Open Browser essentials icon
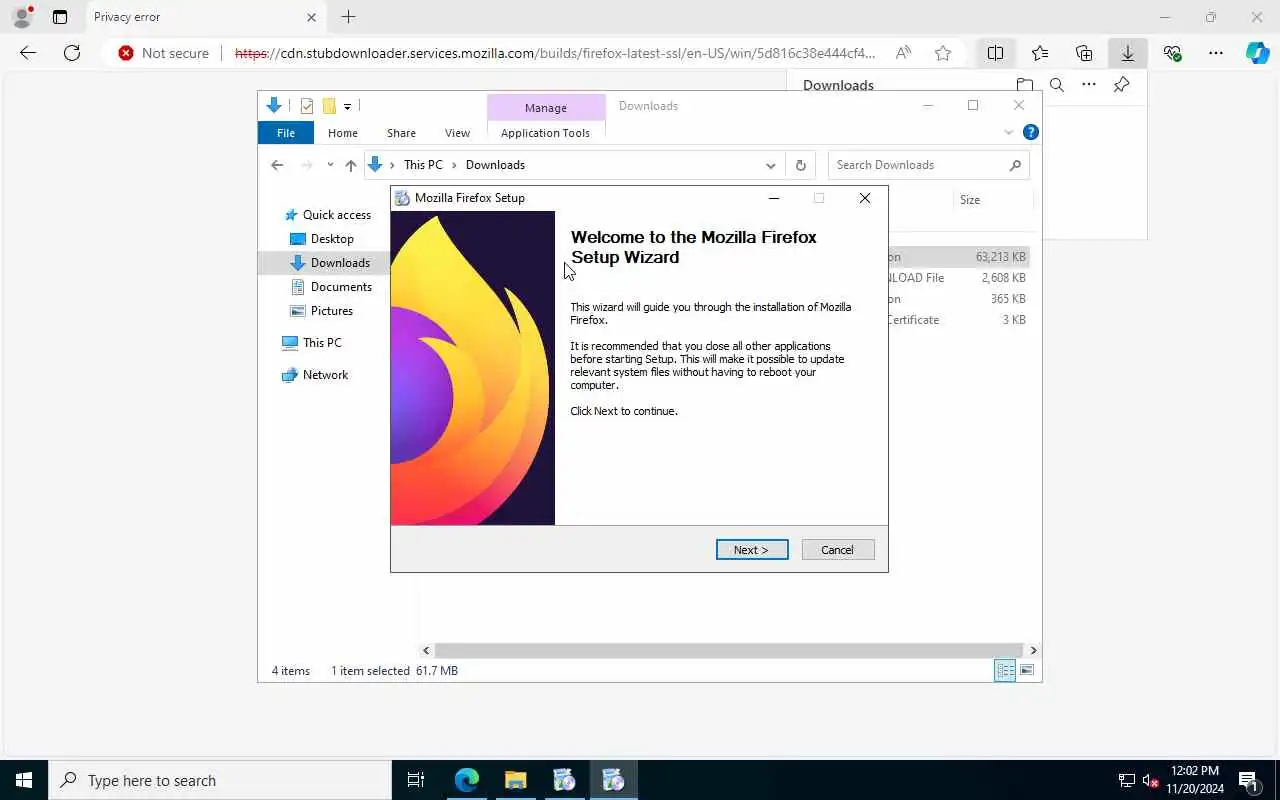This screenshot has width=1280, height=800. [x=1172, y=53]
